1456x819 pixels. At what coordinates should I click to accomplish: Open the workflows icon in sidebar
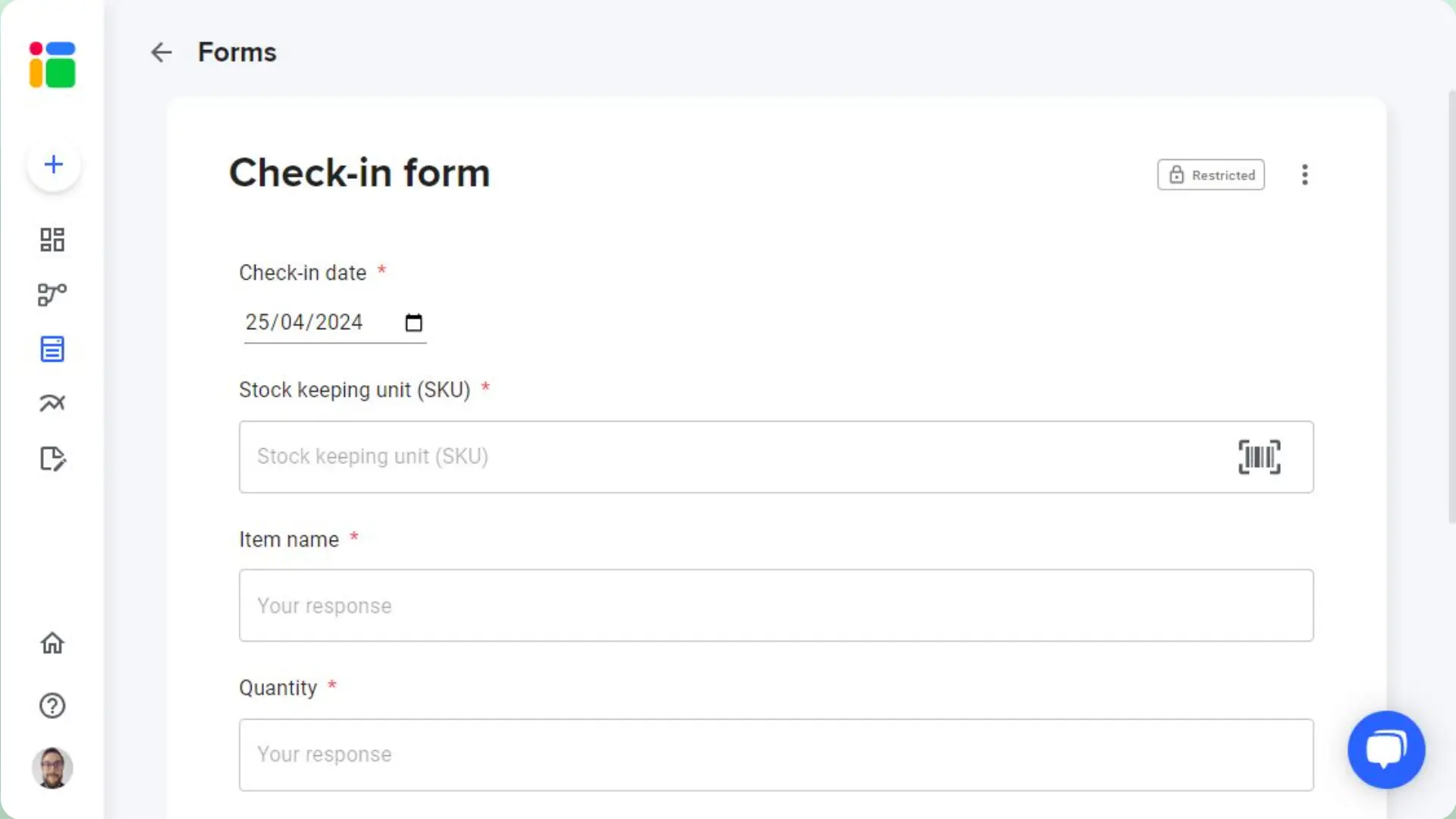52,294
